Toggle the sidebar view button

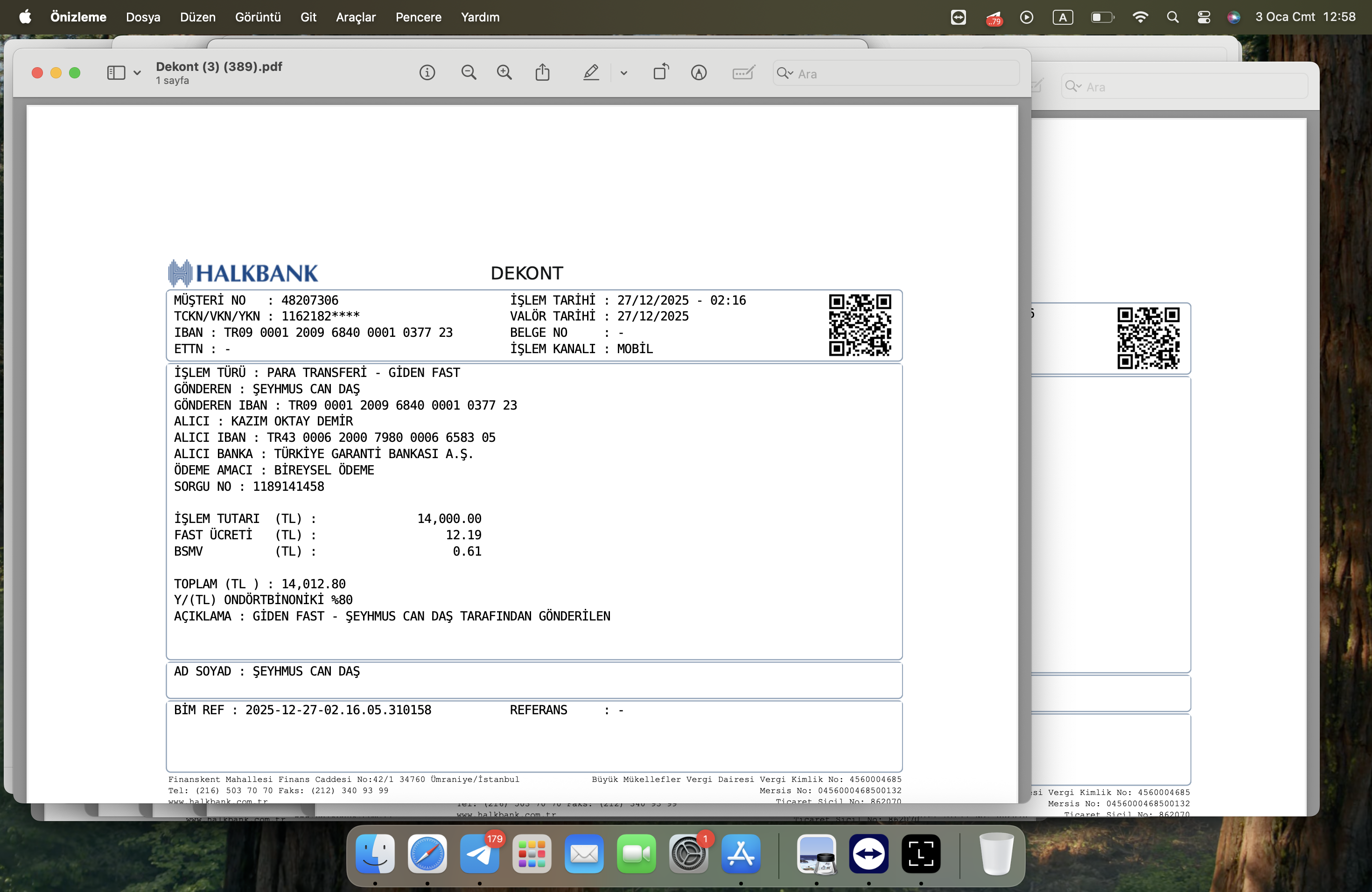116,73
